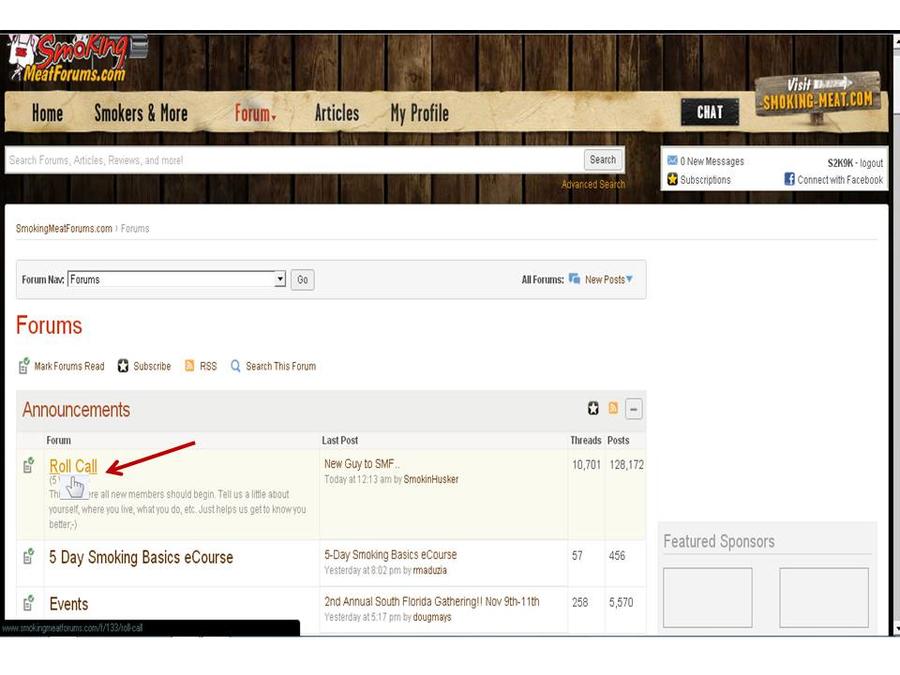Open the Forum Nav dropdown list
900x675 pixels.
(x=280, y=280)
